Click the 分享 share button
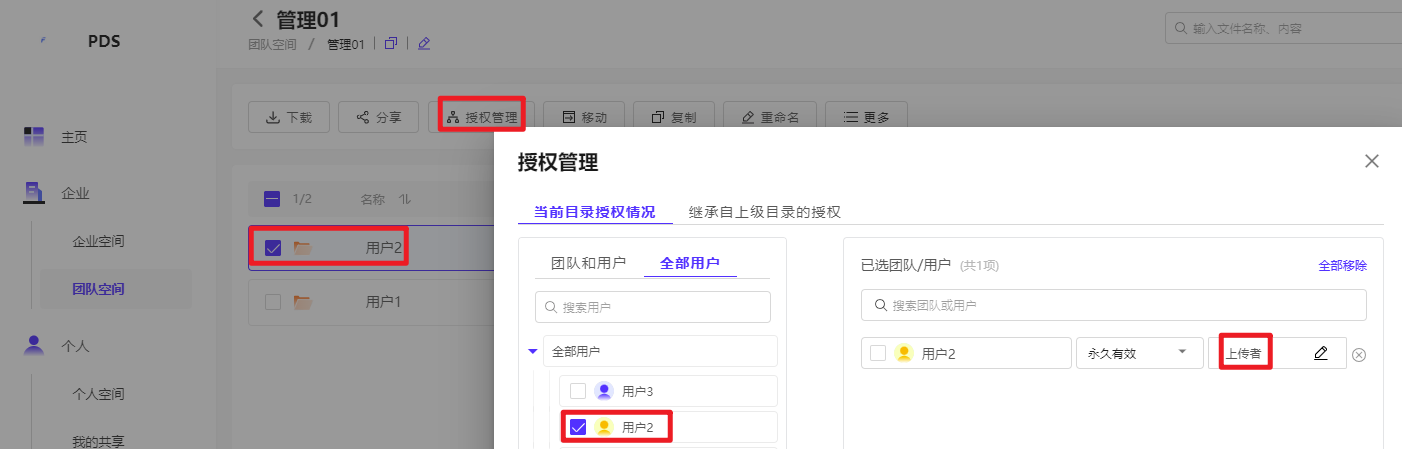1402x449 pixels. click(x=378, y=117)
